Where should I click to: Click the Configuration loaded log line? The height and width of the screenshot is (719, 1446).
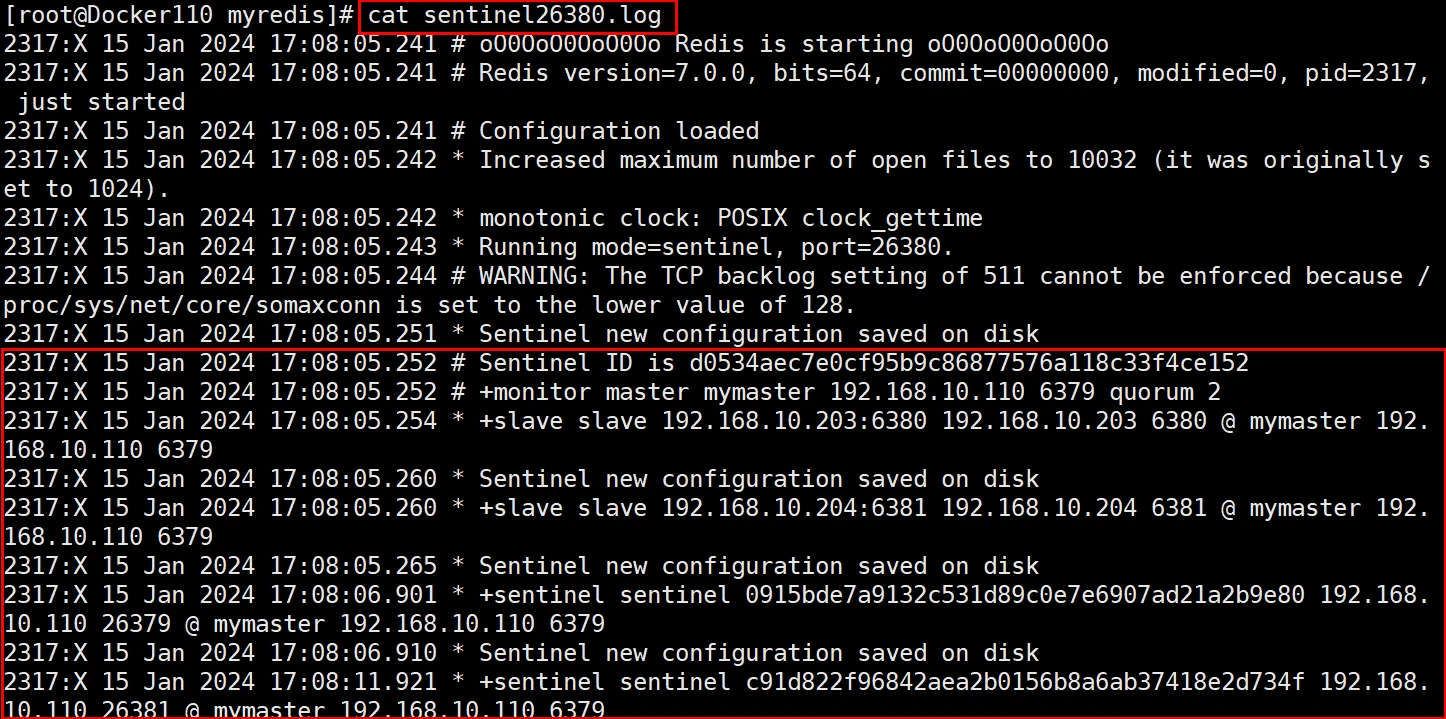click(381, 131)
